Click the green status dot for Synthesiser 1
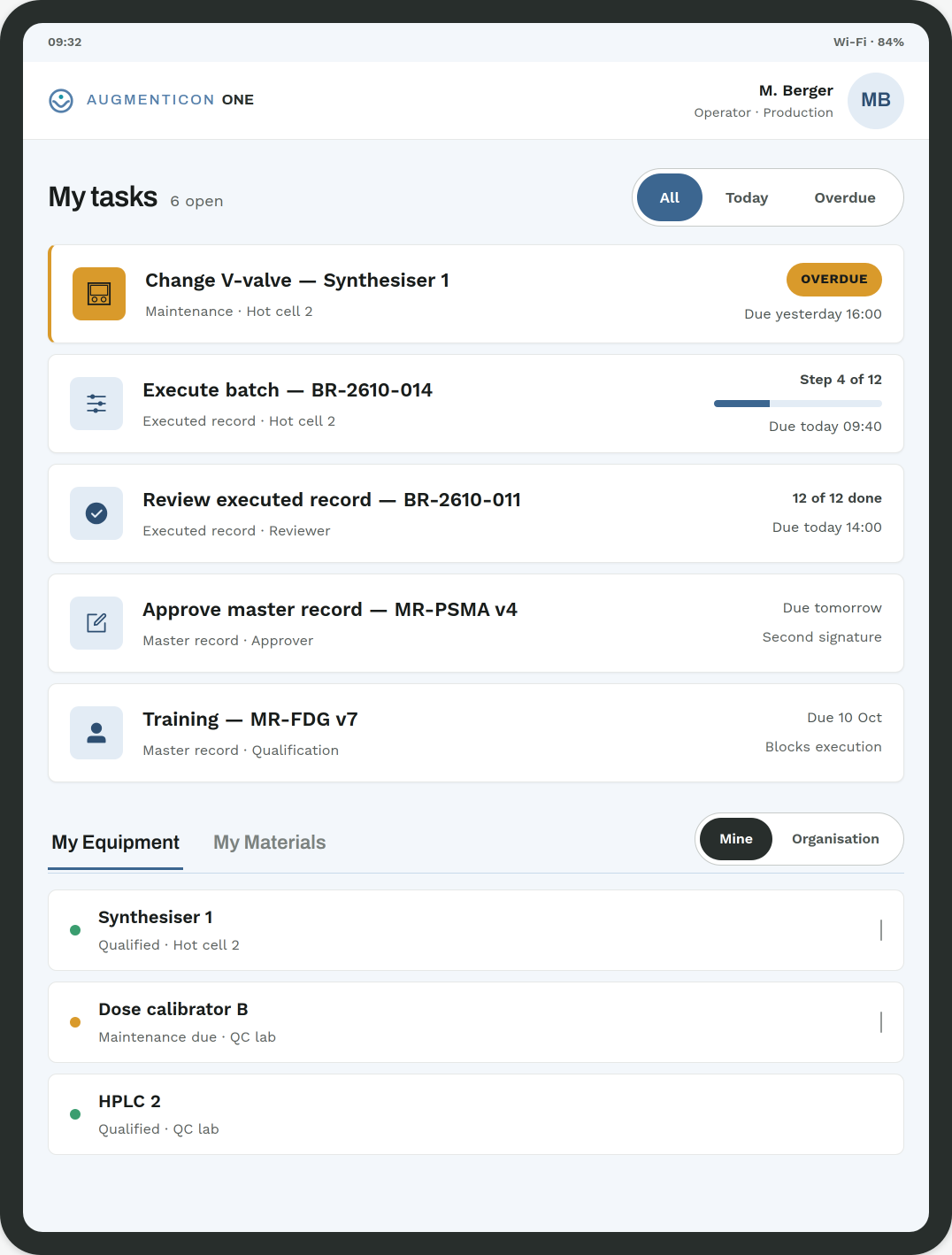The height and width of the screenshot is (1255, 952). tap(75, 930)
